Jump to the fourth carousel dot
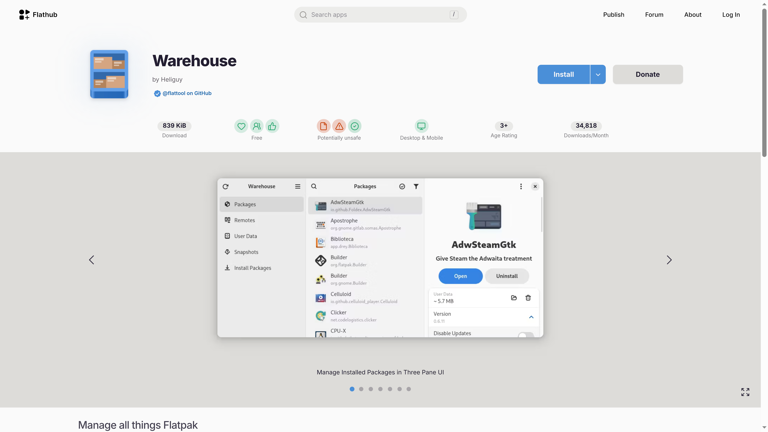 [x=380, y=389]
